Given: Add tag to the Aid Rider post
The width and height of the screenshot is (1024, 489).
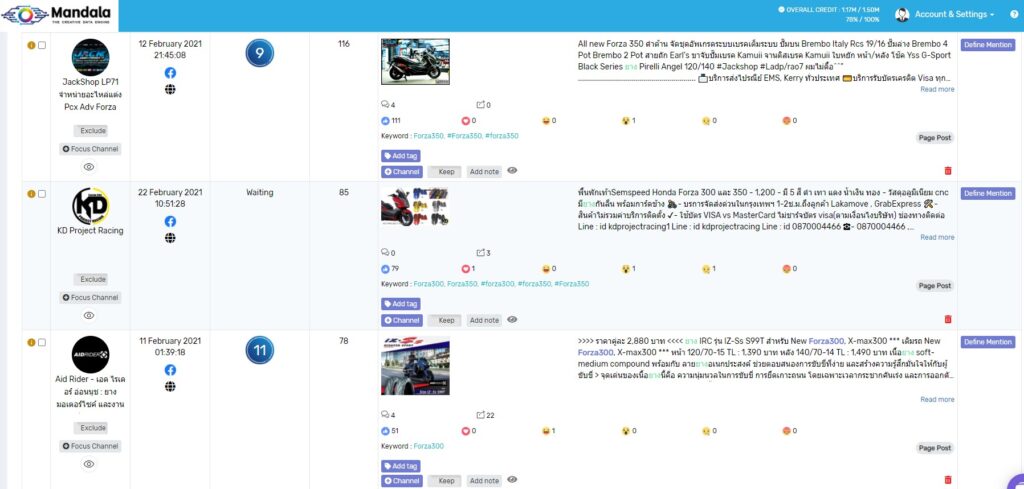Looking at the screenshot, I should 400,466.
